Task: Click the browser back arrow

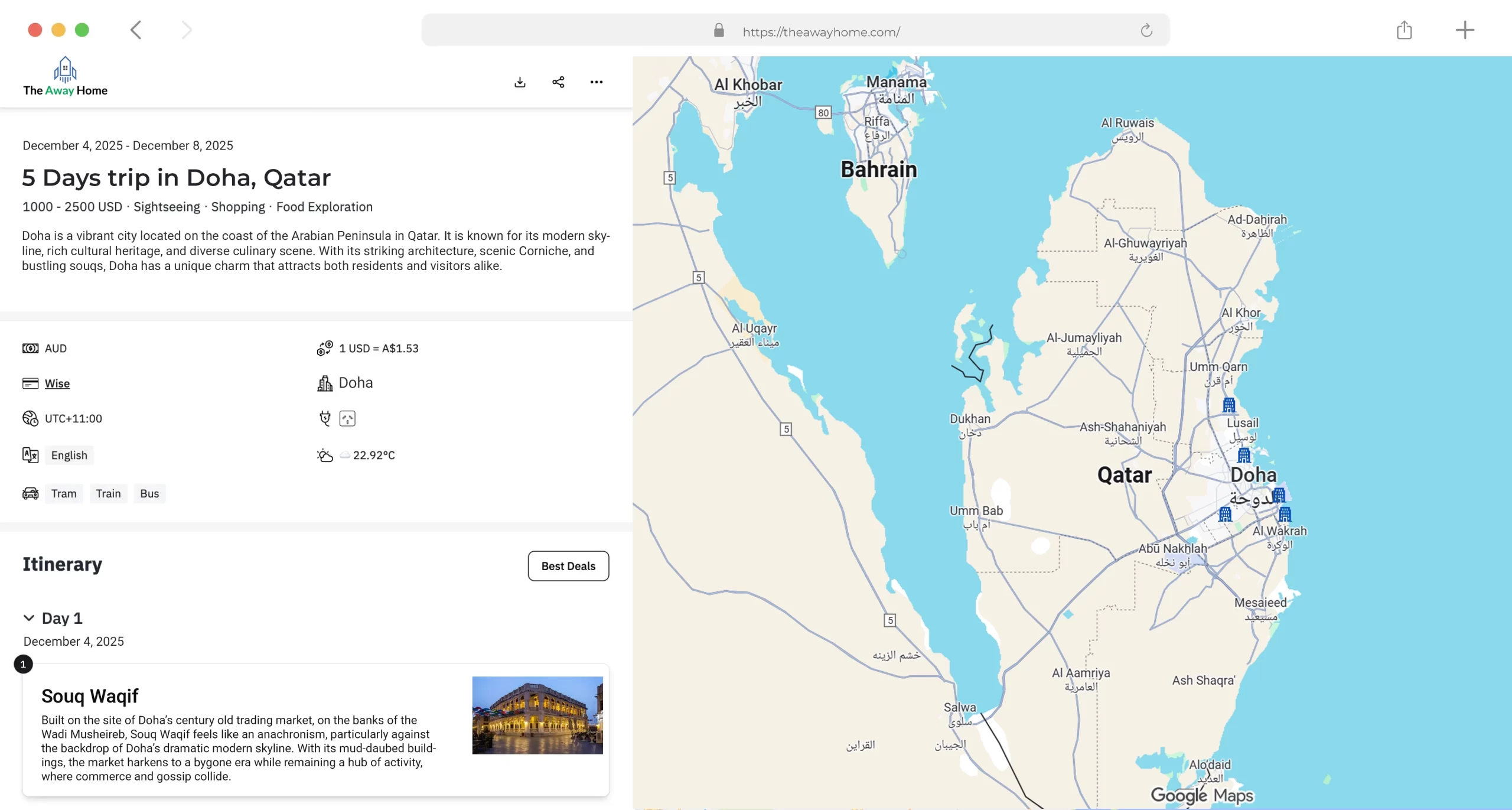Action: coord(136,30)
